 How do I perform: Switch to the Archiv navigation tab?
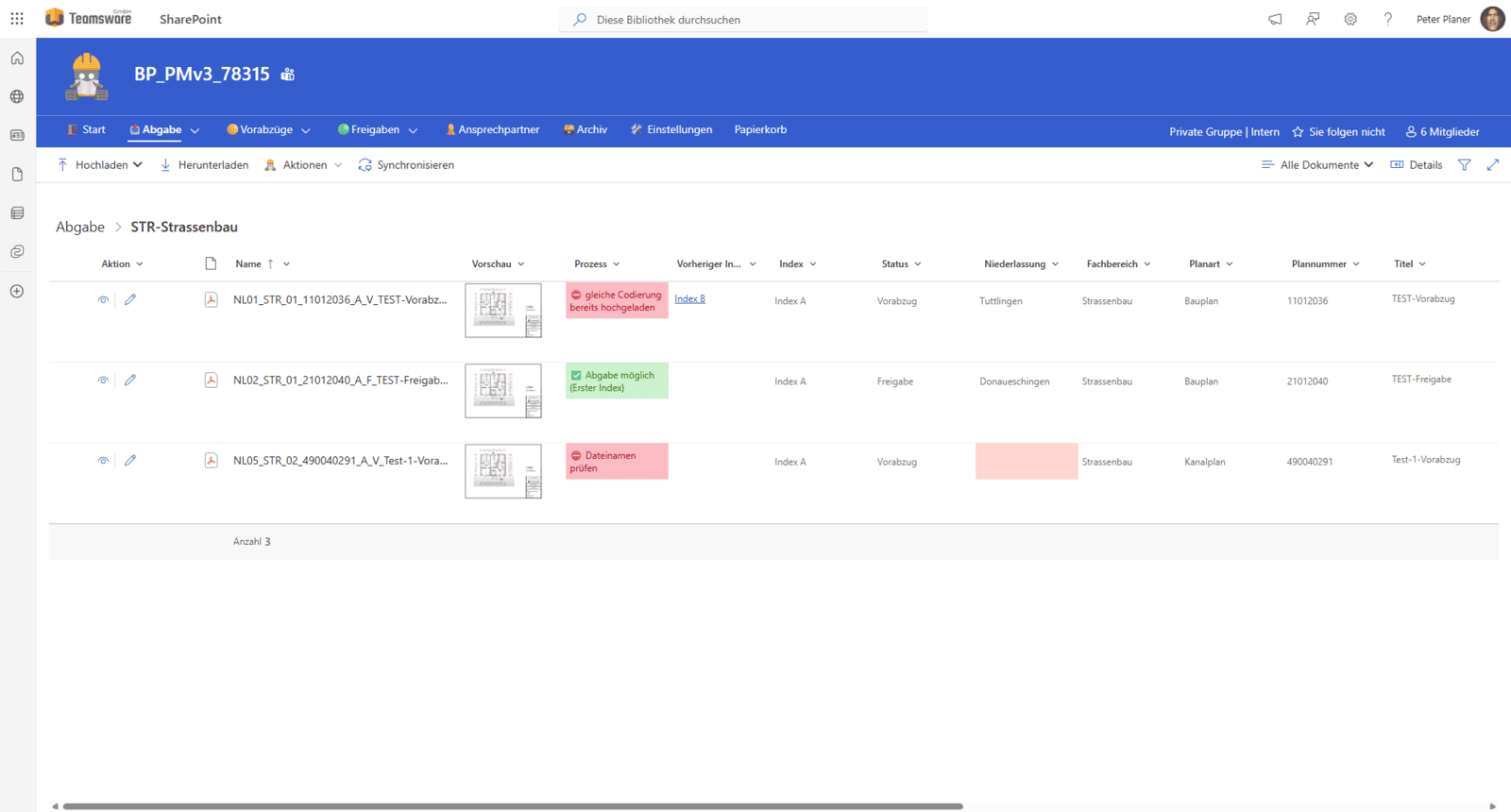pos(586,130)
